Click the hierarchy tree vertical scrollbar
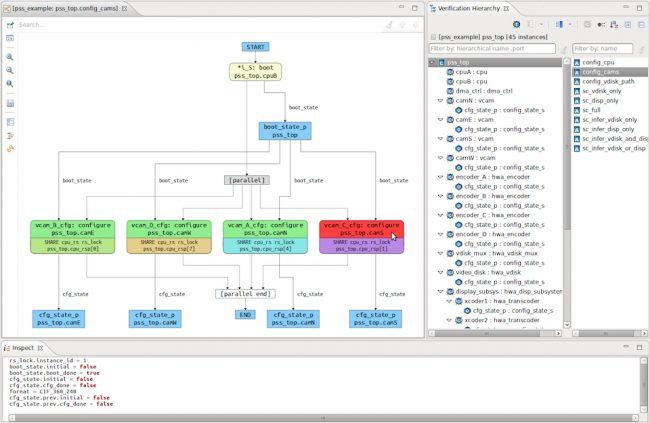The image size is (650, 423). pos(567,193)
